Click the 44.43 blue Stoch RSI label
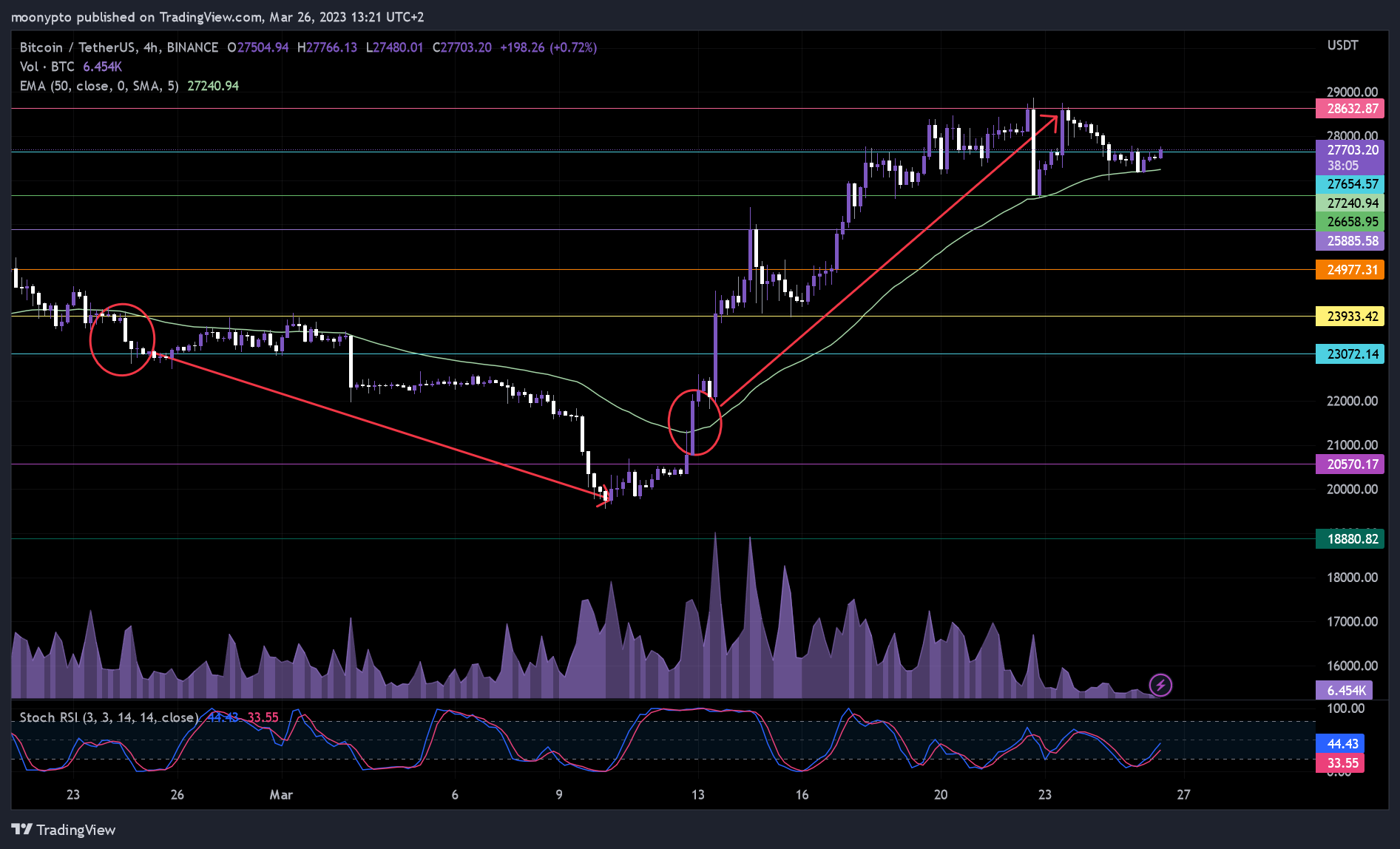Image resolution: width=1400 pixels, height=849 pixels. click(1340, 744)
